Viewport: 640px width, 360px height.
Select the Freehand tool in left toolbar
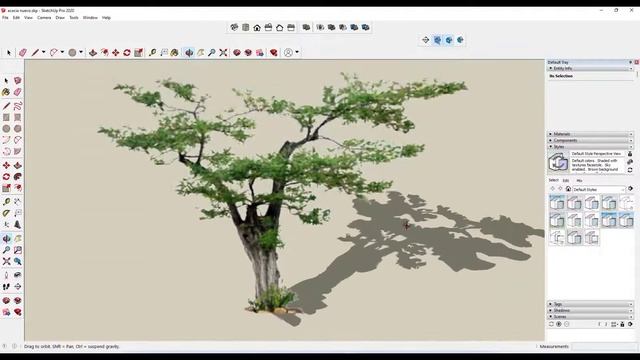pos(18,107)
